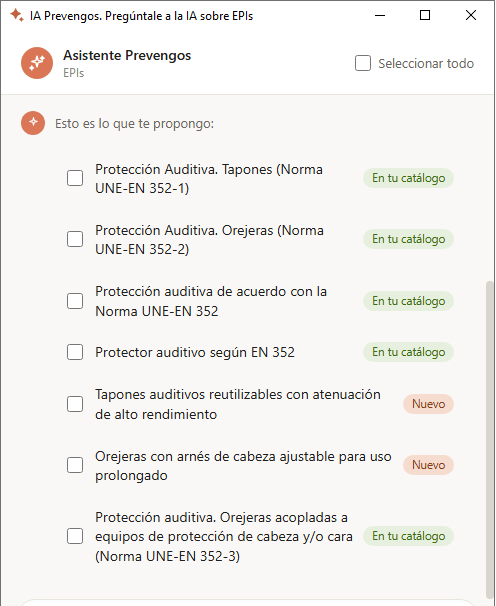Screen dimensions: 496x606
Task: Click the 'Protector auditivo según EN 352' item text
Action: [195, 352]
